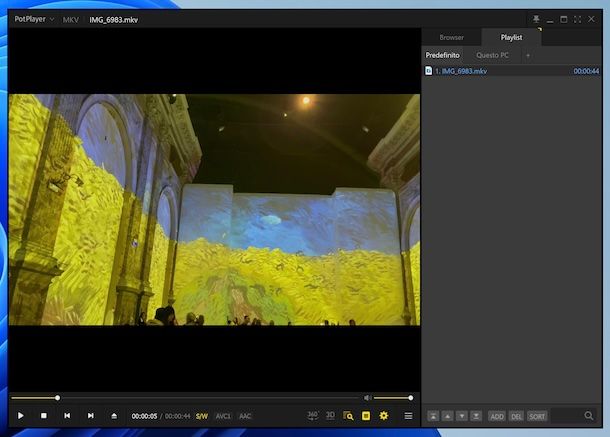Screen dimensions: 610x437
Task: Click the AAC audio codec label
Action: click(x=245, y=416)
